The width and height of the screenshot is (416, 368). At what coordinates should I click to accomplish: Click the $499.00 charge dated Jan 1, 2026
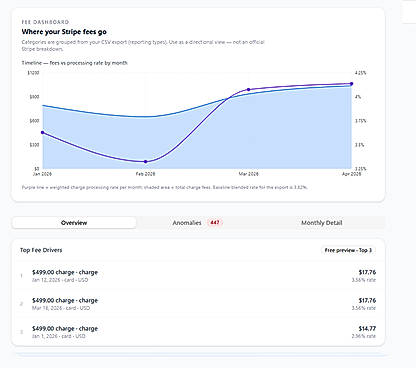pos(198,332)
